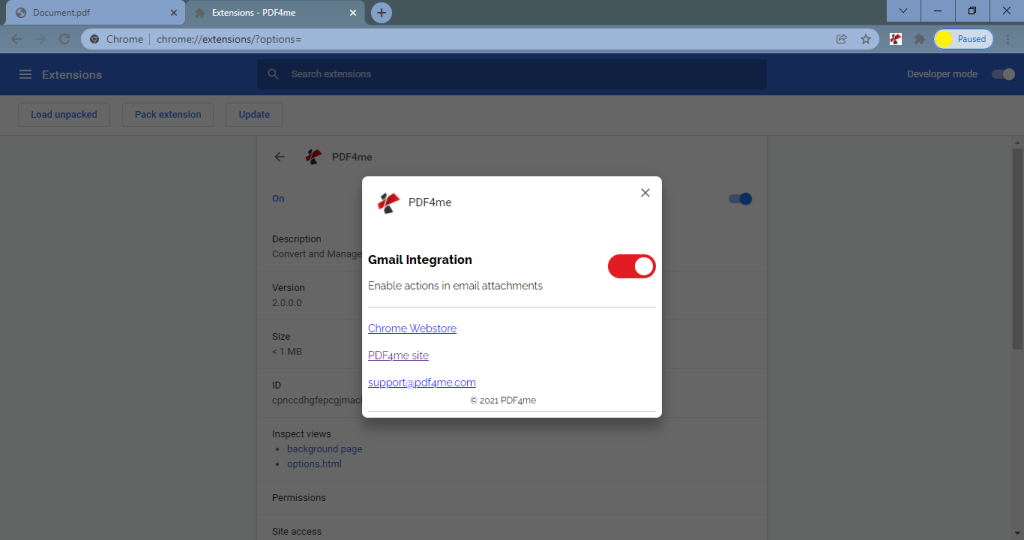Open the Extensions puzzle icon menu

920,39
